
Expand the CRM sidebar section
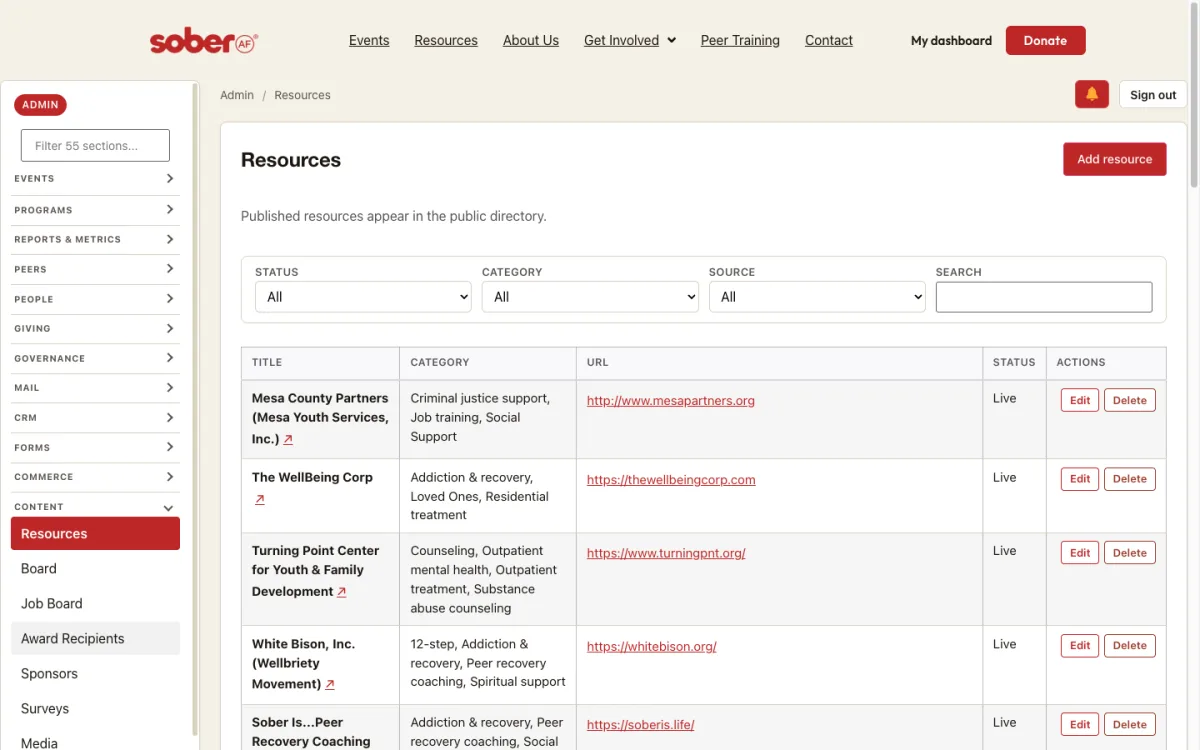pyautogui.click(x=95, y=417)
